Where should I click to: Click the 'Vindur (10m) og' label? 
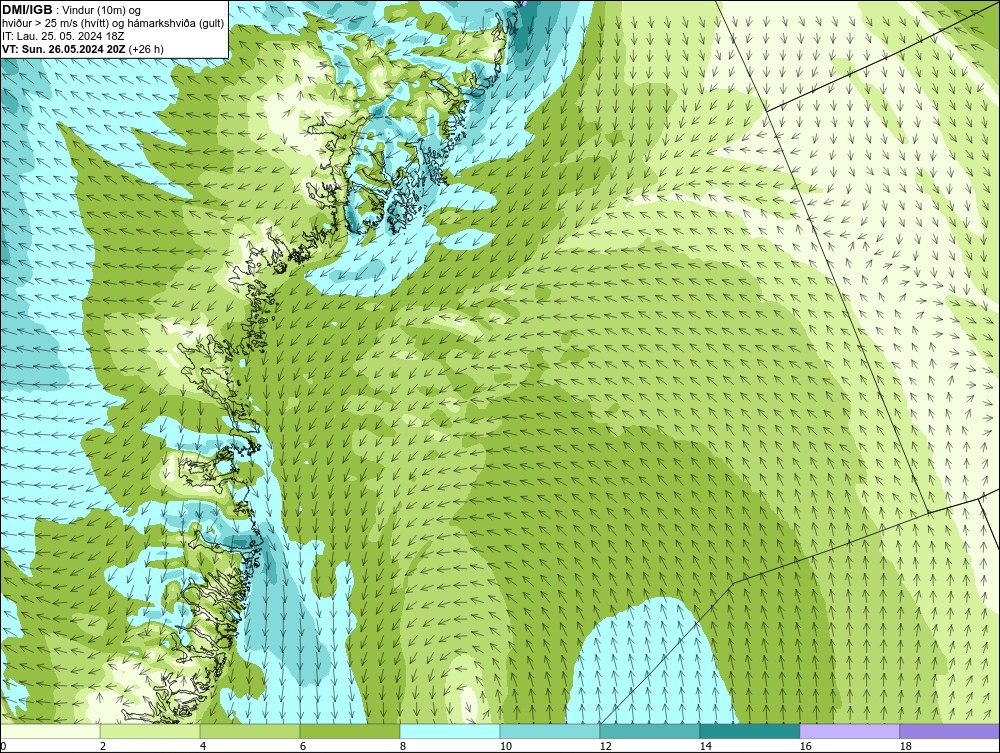[x=102, y=10]
